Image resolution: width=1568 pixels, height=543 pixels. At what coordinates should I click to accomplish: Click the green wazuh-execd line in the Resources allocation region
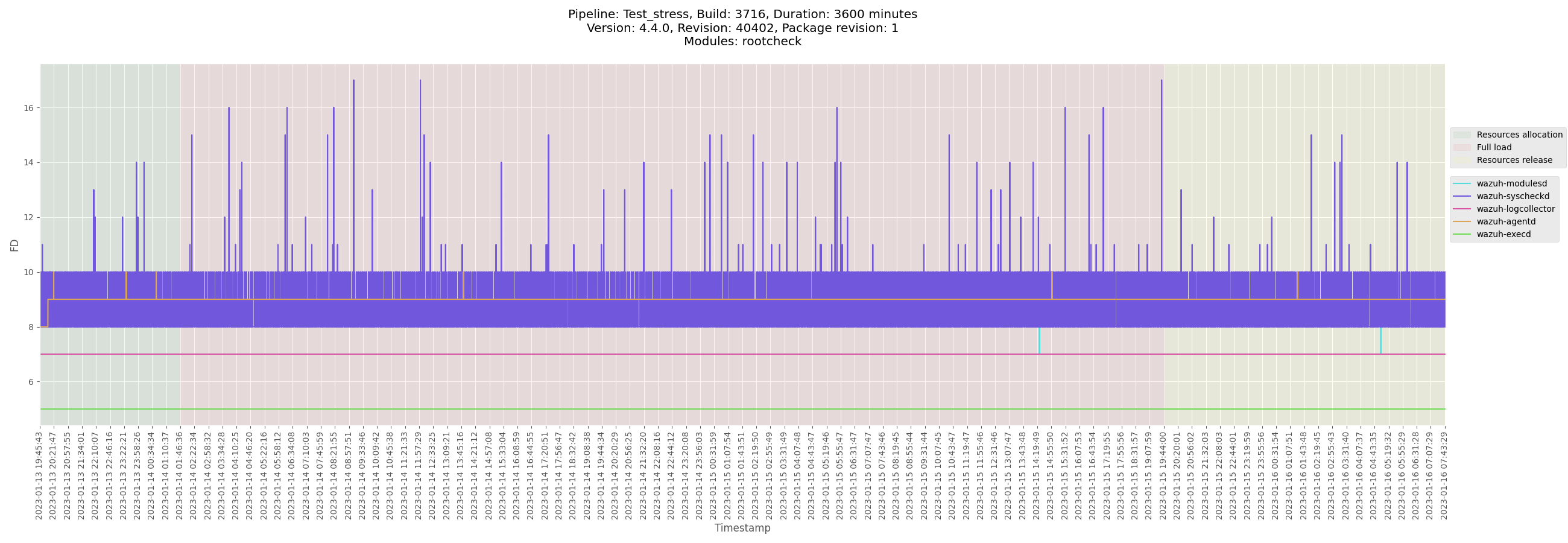[x=110, y=409]
